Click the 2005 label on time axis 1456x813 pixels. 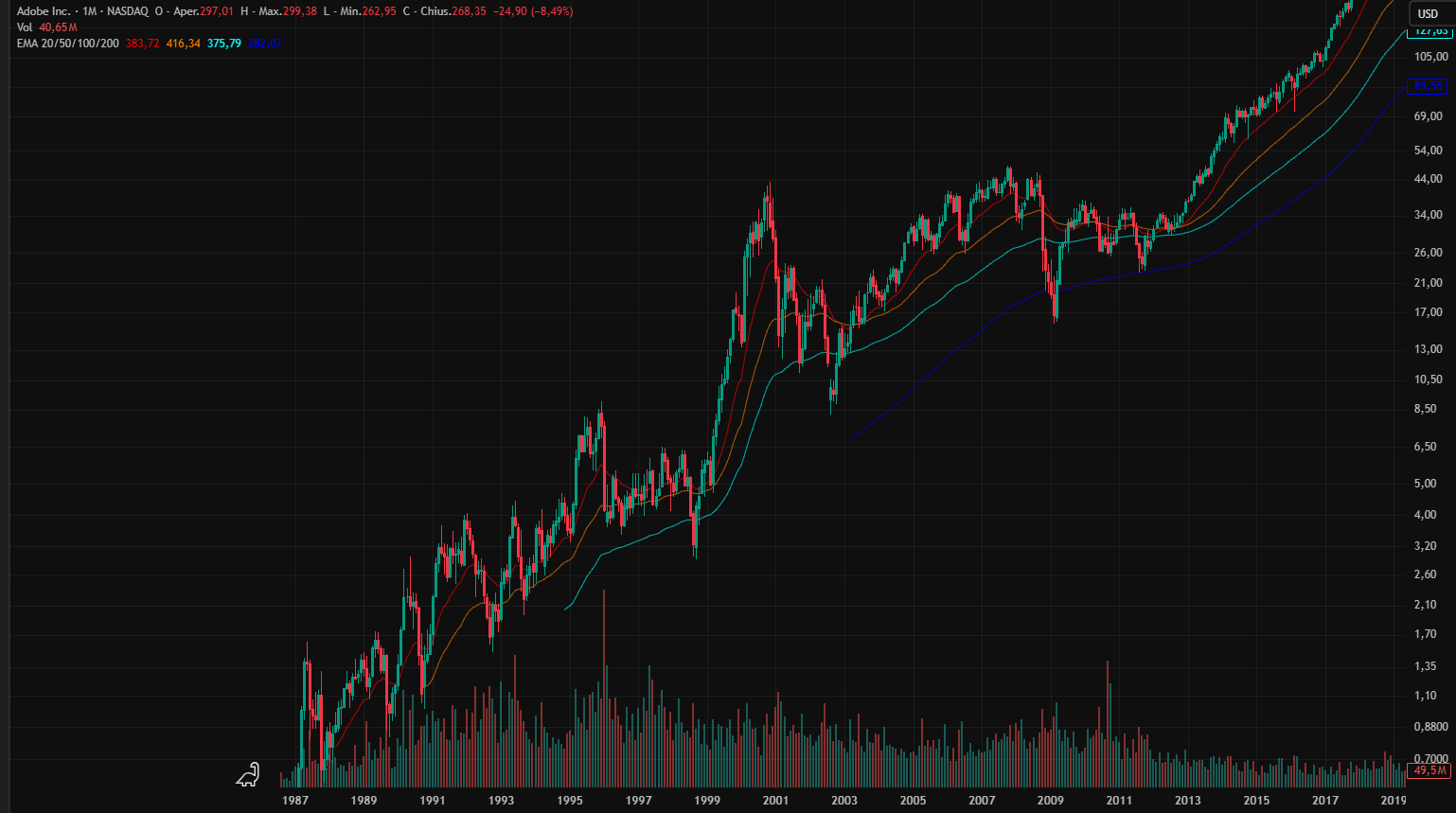pyautogui.click(x=913, y=800)
